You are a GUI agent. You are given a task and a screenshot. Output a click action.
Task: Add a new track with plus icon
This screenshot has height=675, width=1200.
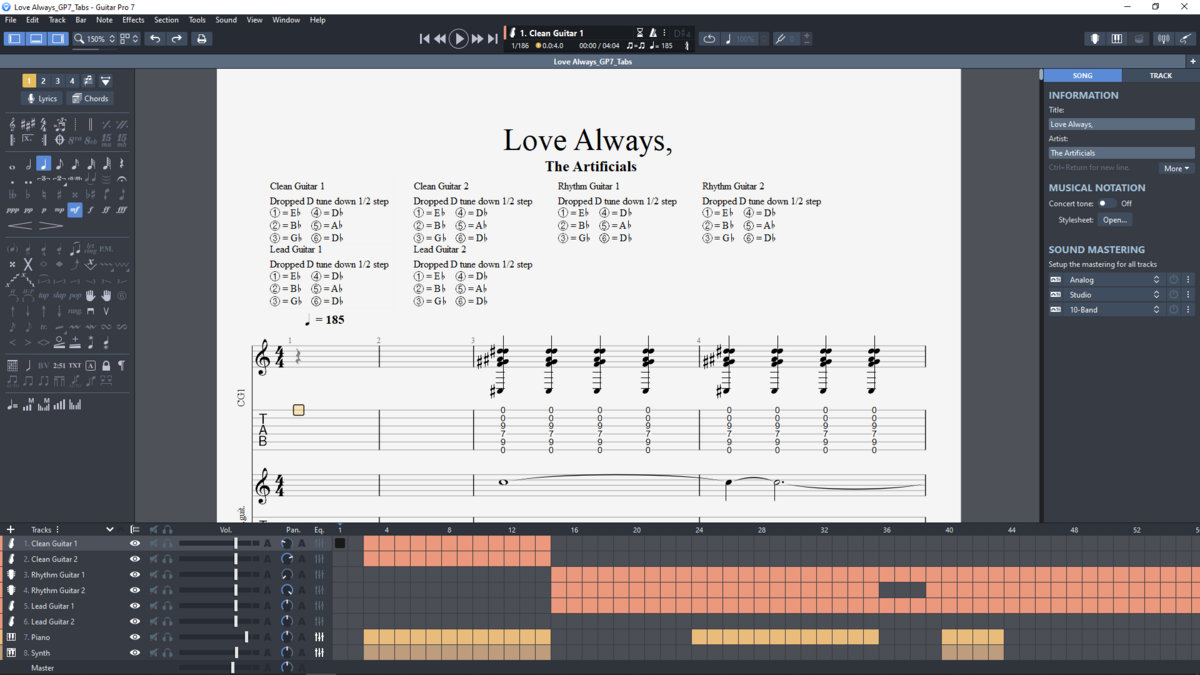[11, 529]
